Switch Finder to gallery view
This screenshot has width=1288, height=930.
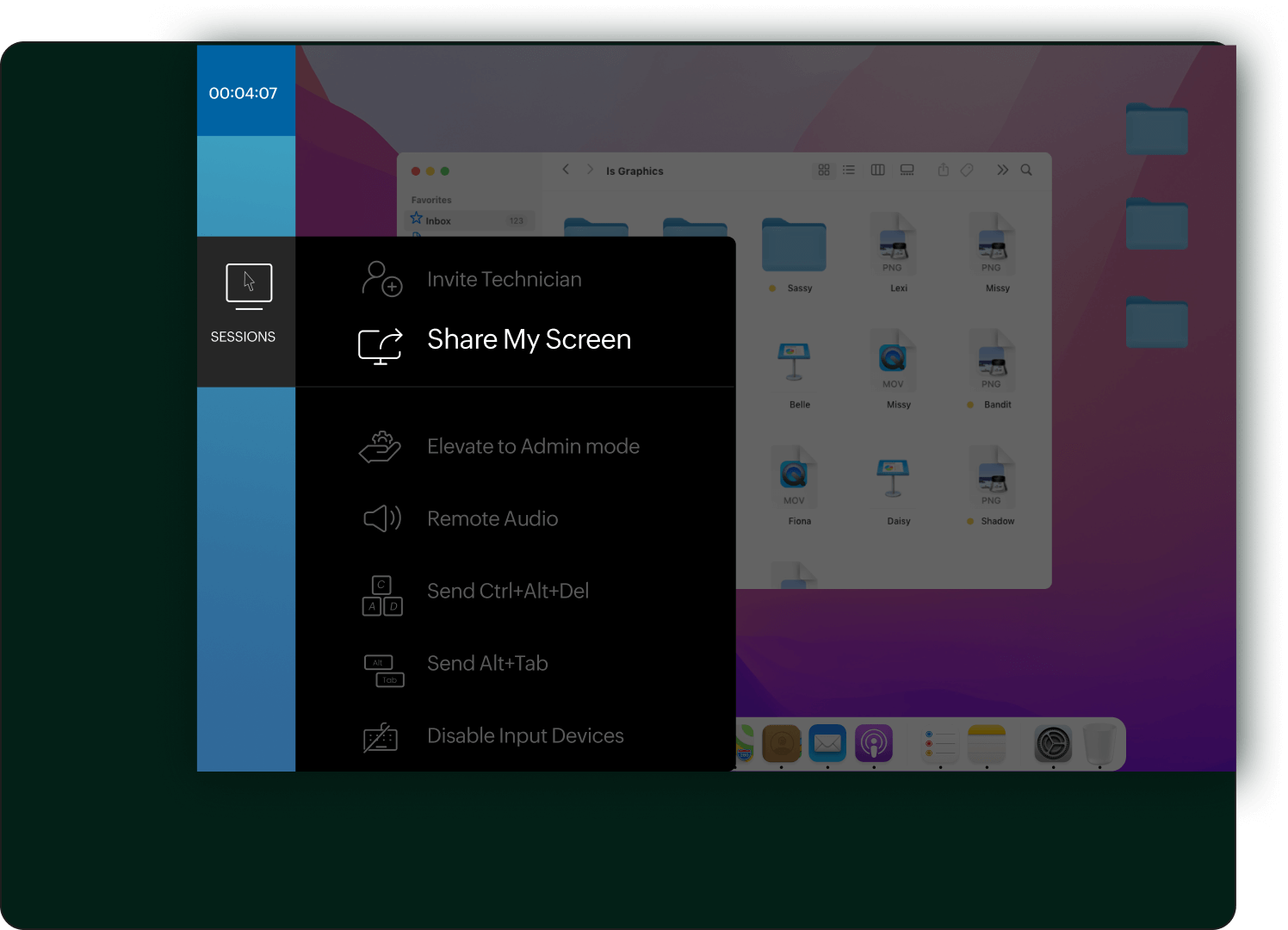(907, 170)
